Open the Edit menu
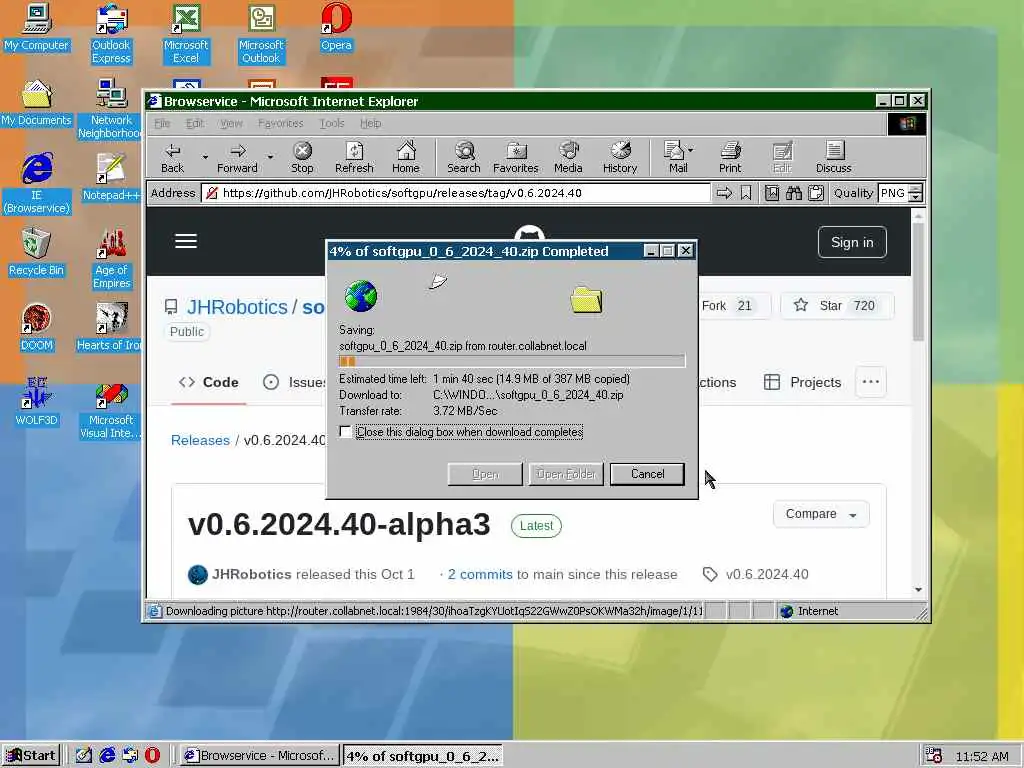The height and width of the screenshot is (768, 1024). pyautogui.click(x=195, y=123)
